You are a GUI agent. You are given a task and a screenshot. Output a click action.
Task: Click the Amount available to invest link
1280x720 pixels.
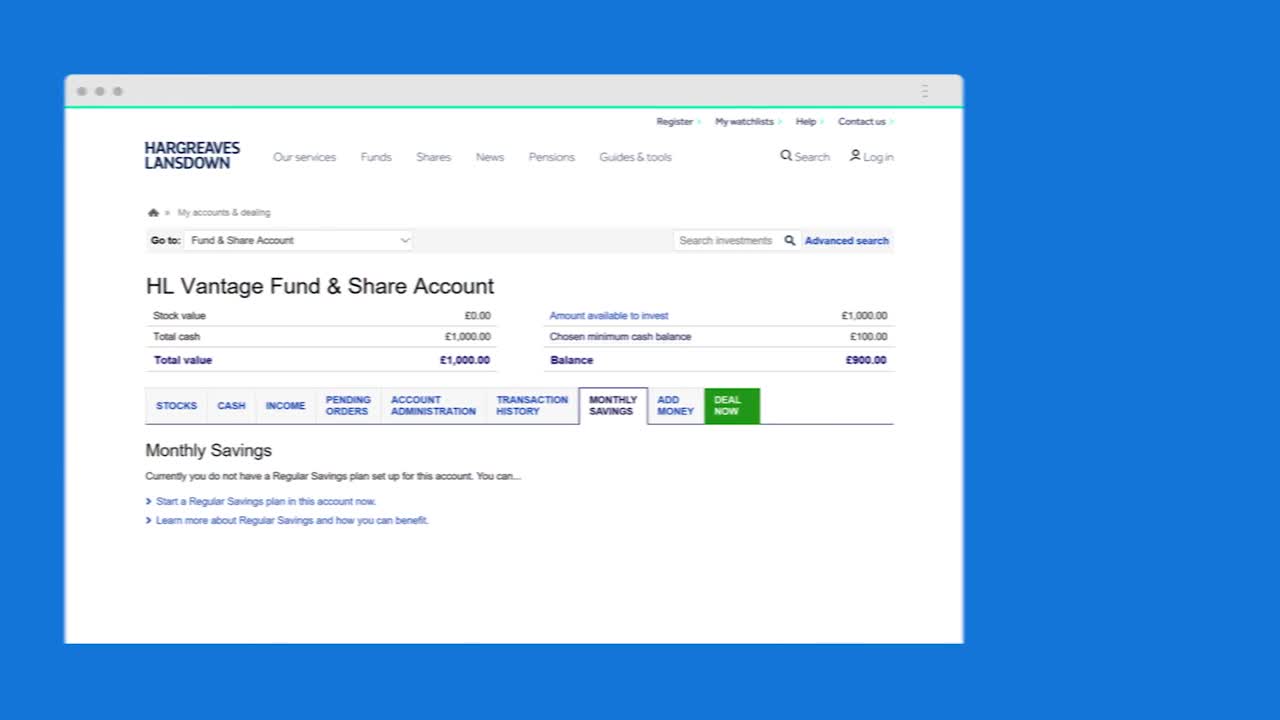[x=609, y=316]
